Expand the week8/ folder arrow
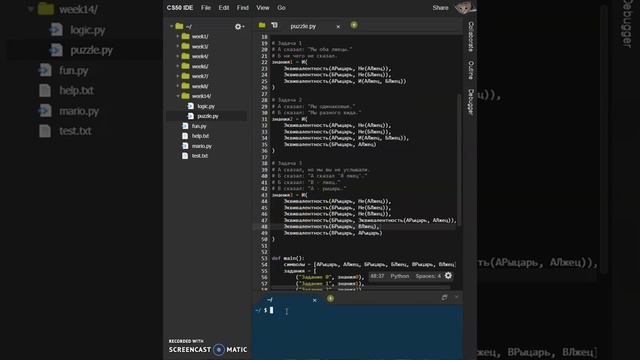Viewport: 640px width, 360px height. click(178, 86)
